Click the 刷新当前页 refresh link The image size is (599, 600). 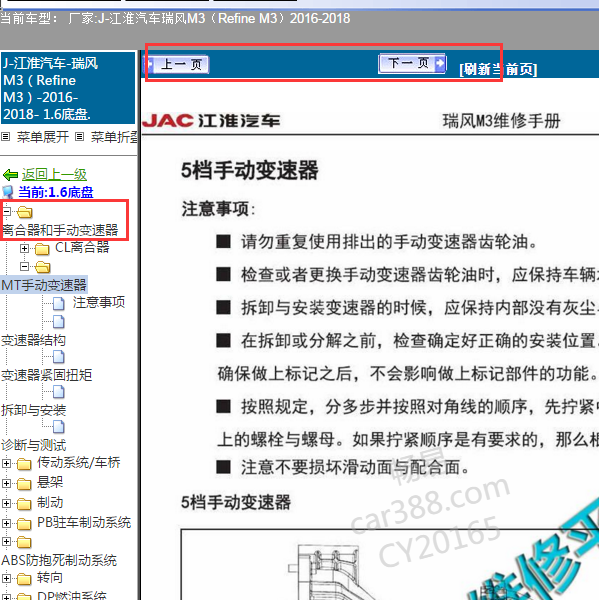[498, 69]
